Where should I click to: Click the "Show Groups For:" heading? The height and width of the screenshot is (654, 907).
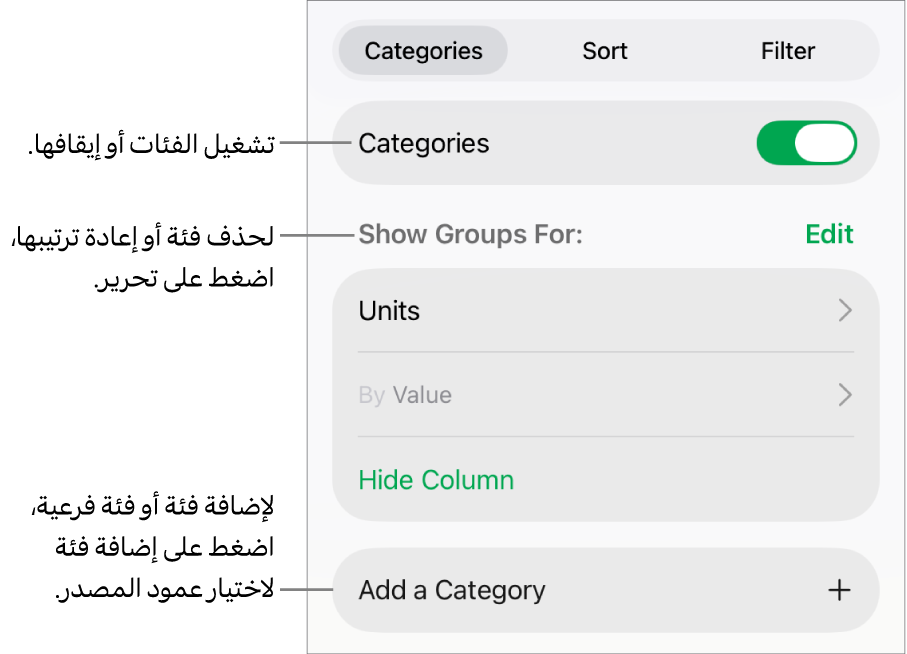tap(470, 235)
